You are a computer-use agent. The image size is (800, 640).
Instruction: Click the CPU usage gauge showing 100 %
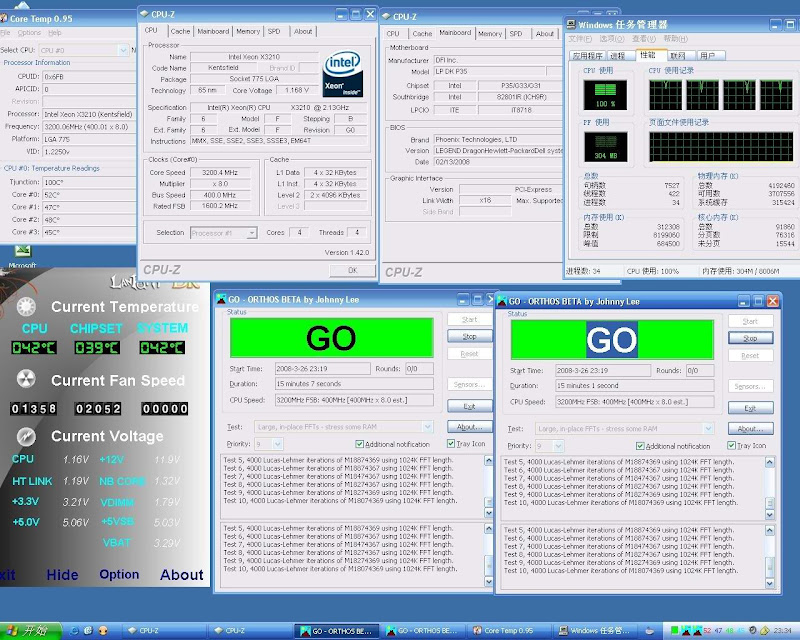coord(605,95)
